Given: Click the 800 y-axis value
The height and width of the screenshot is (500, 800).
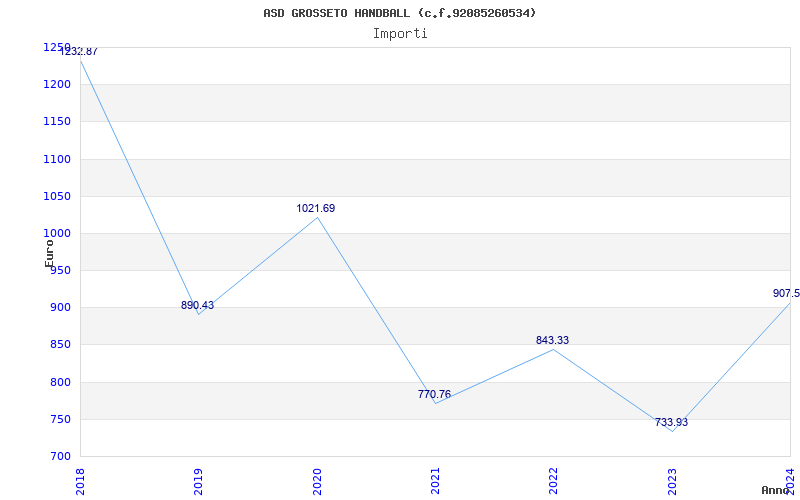Looking at the screenshot, I should point(60,382).
